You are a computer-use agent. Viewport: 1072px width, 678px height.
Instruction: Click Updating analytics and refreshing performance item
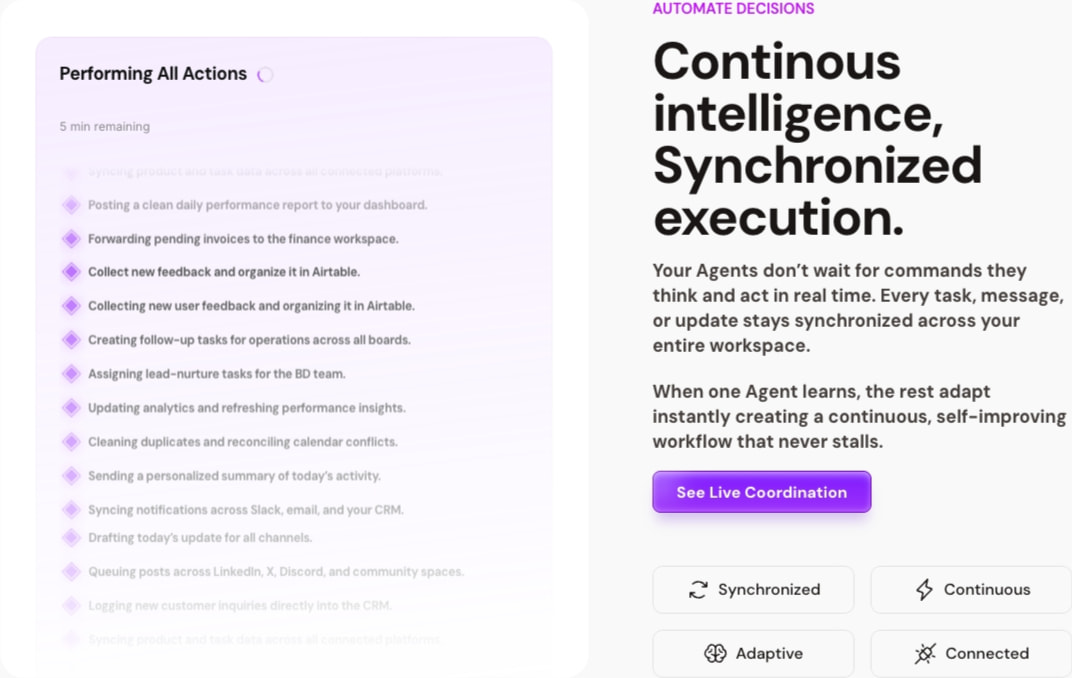tap(247, 408)
